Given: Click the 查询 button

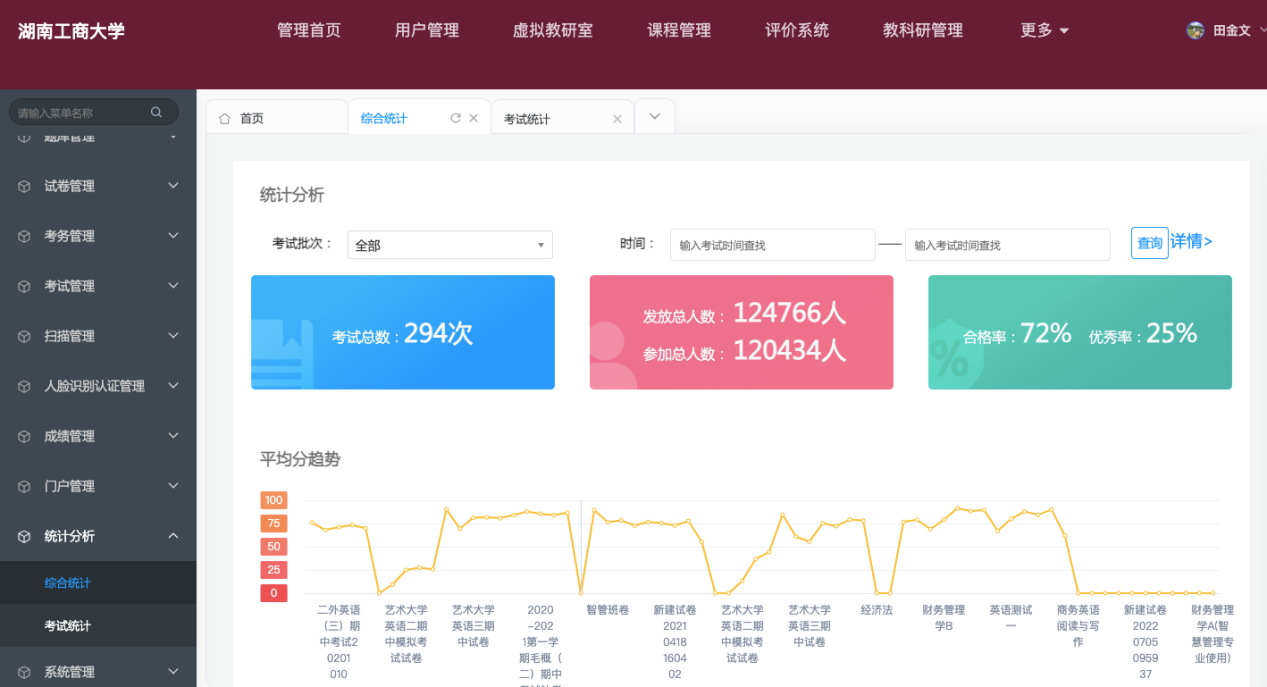Looking at the screenshot, I should [x=1149, y=243].
